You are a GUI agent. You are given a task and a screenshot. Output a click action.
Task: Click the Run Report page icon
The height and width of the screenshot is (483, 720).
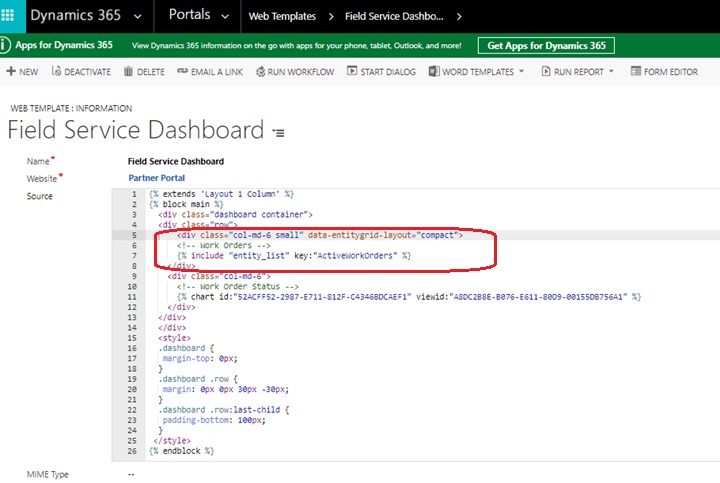tap(546, 71)
